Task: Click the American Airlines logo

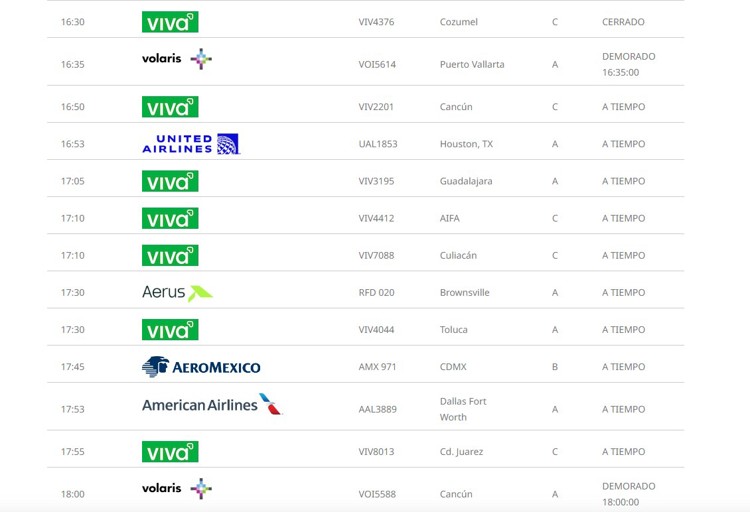Action: pos(212,405)
